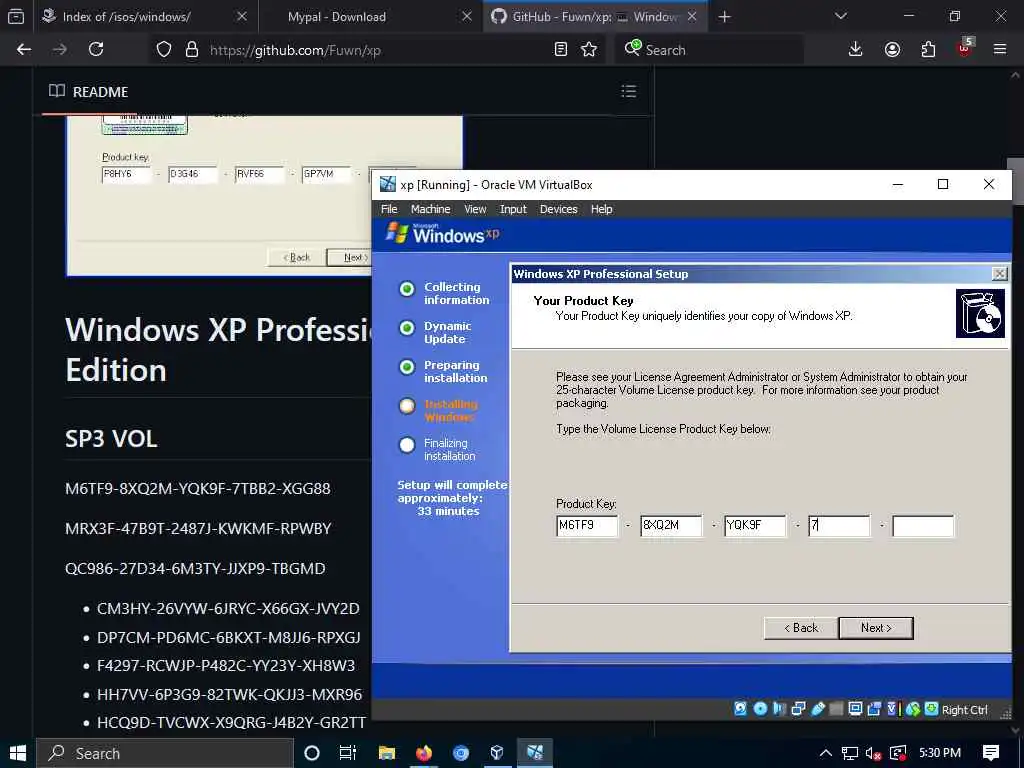
Task: Click the fourth product key field containing 7
Action: tap(839, 525)
